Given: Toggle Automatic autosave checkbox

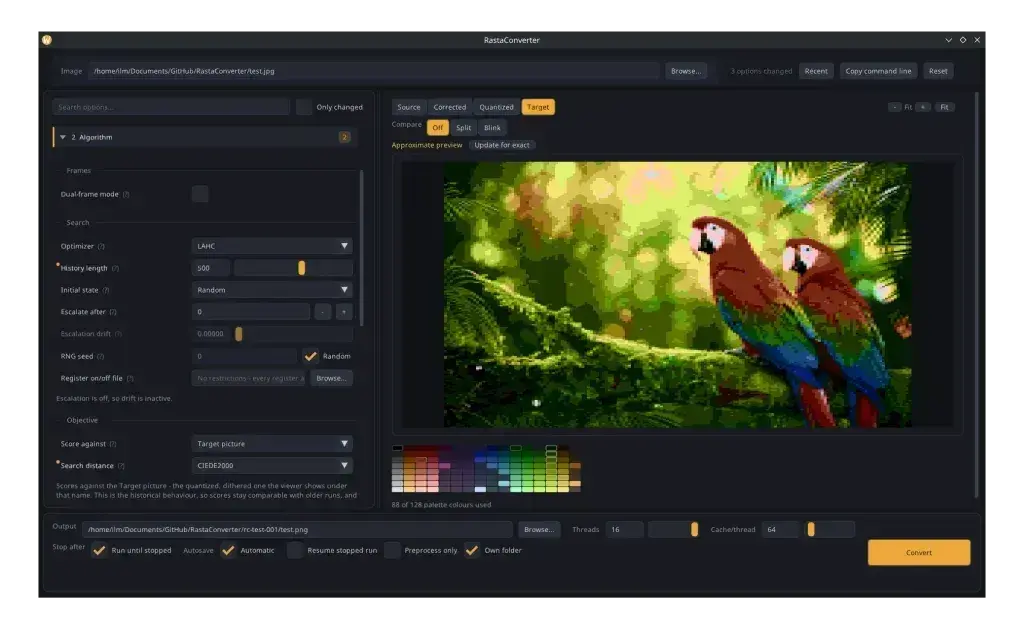Looking at the screenshot, I should 228,550.
